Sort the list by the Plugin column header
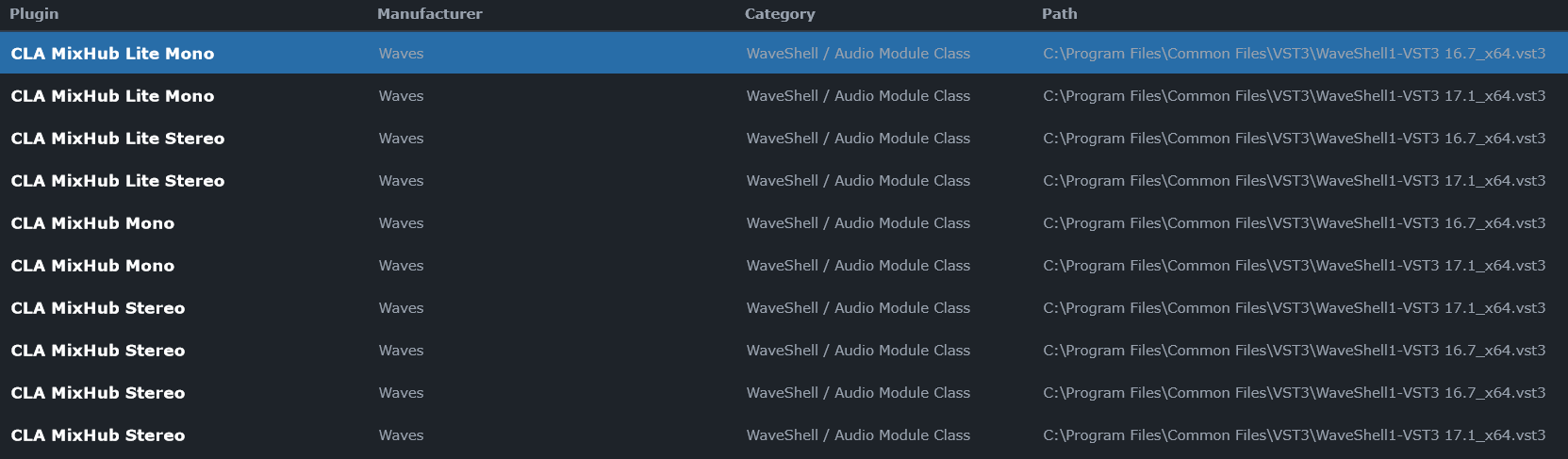1568x459 pixels. click(34, 14)
